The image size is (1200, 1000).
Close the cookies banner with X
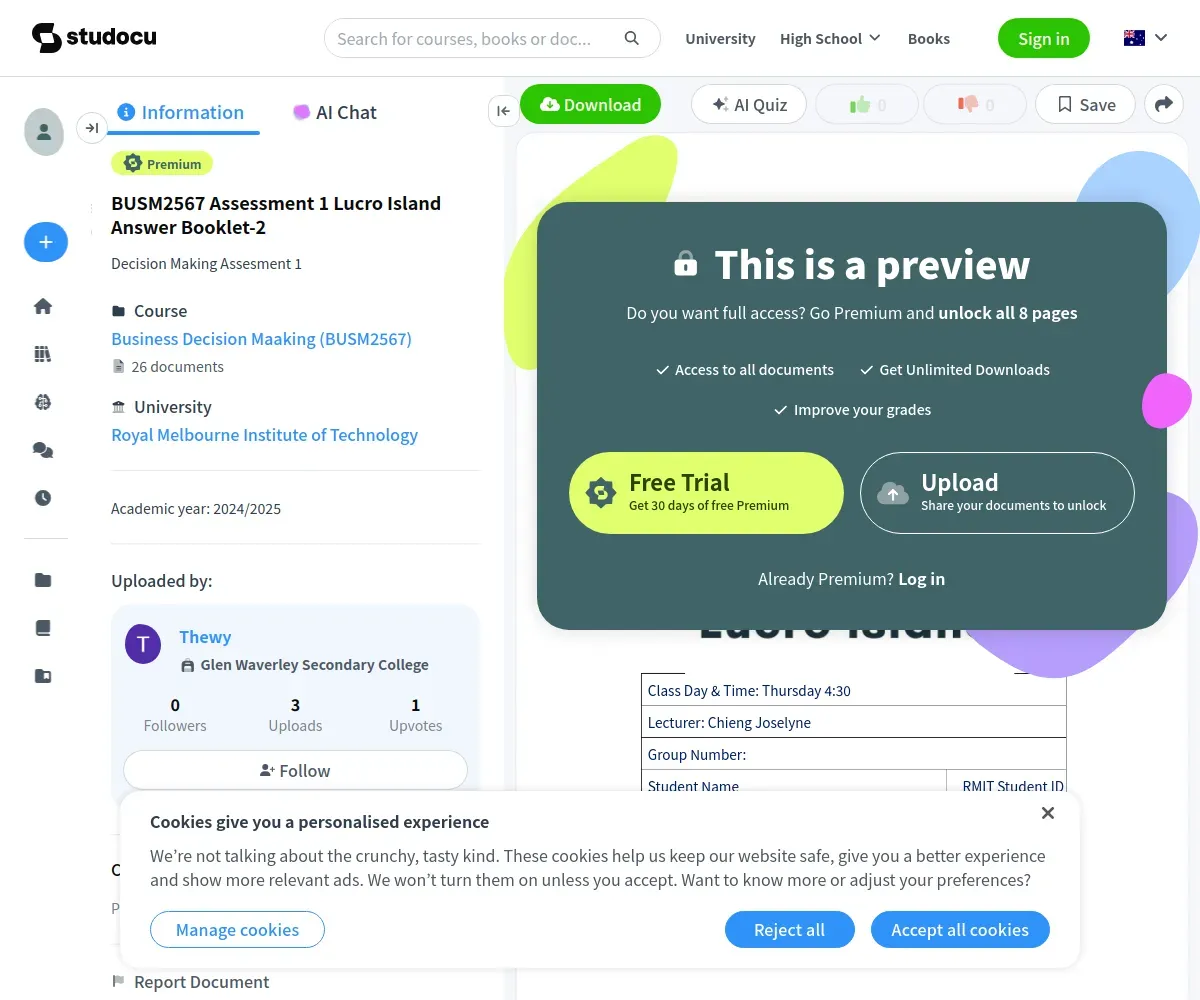pos(1048,813)
